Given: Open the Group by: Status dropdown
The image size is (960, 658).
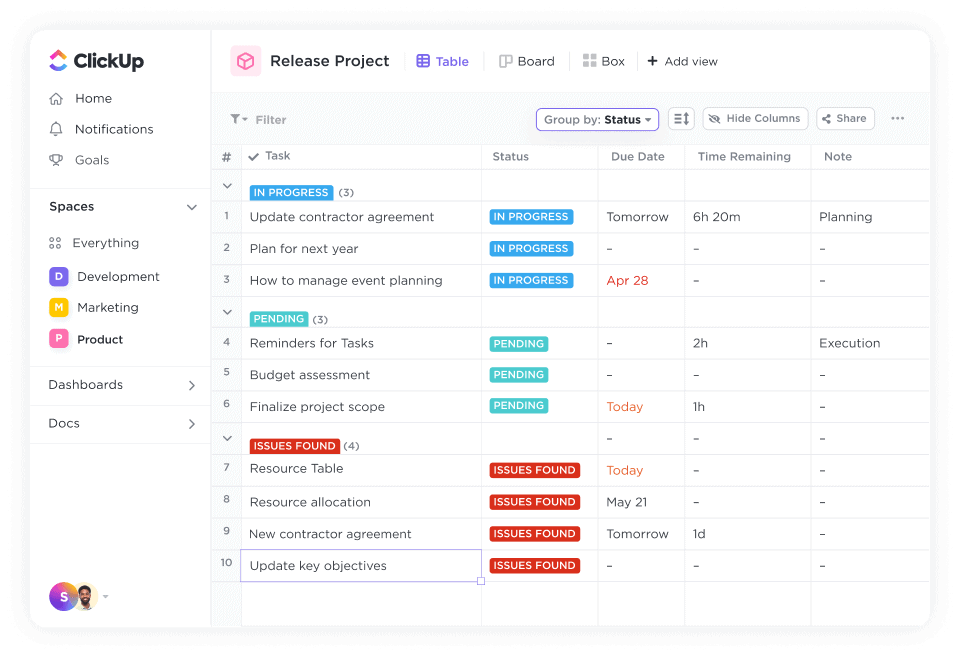Looking at the screenshot, I should [x=598, y=119].
